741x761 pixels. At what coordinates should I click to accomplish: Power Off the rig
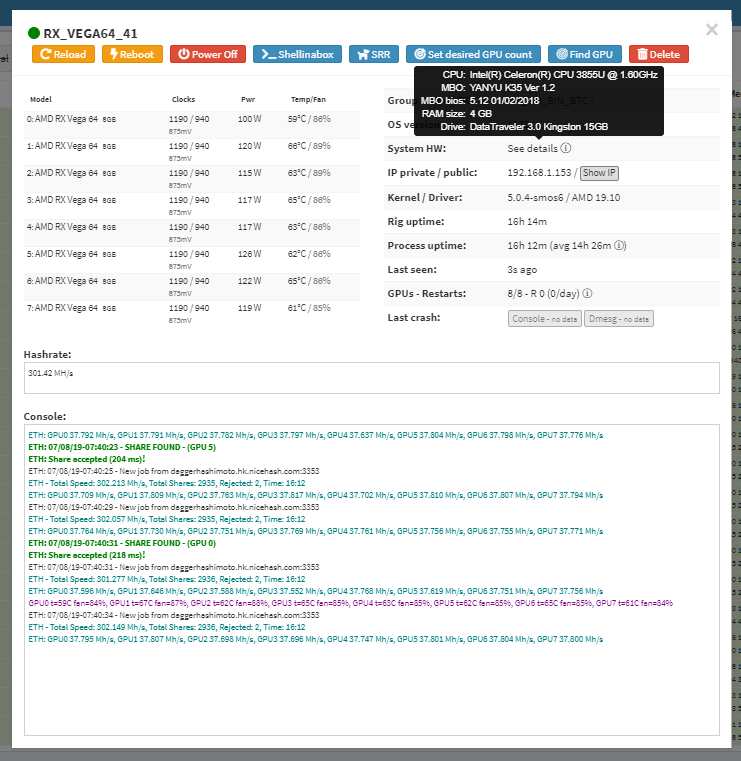click(208, 54)
